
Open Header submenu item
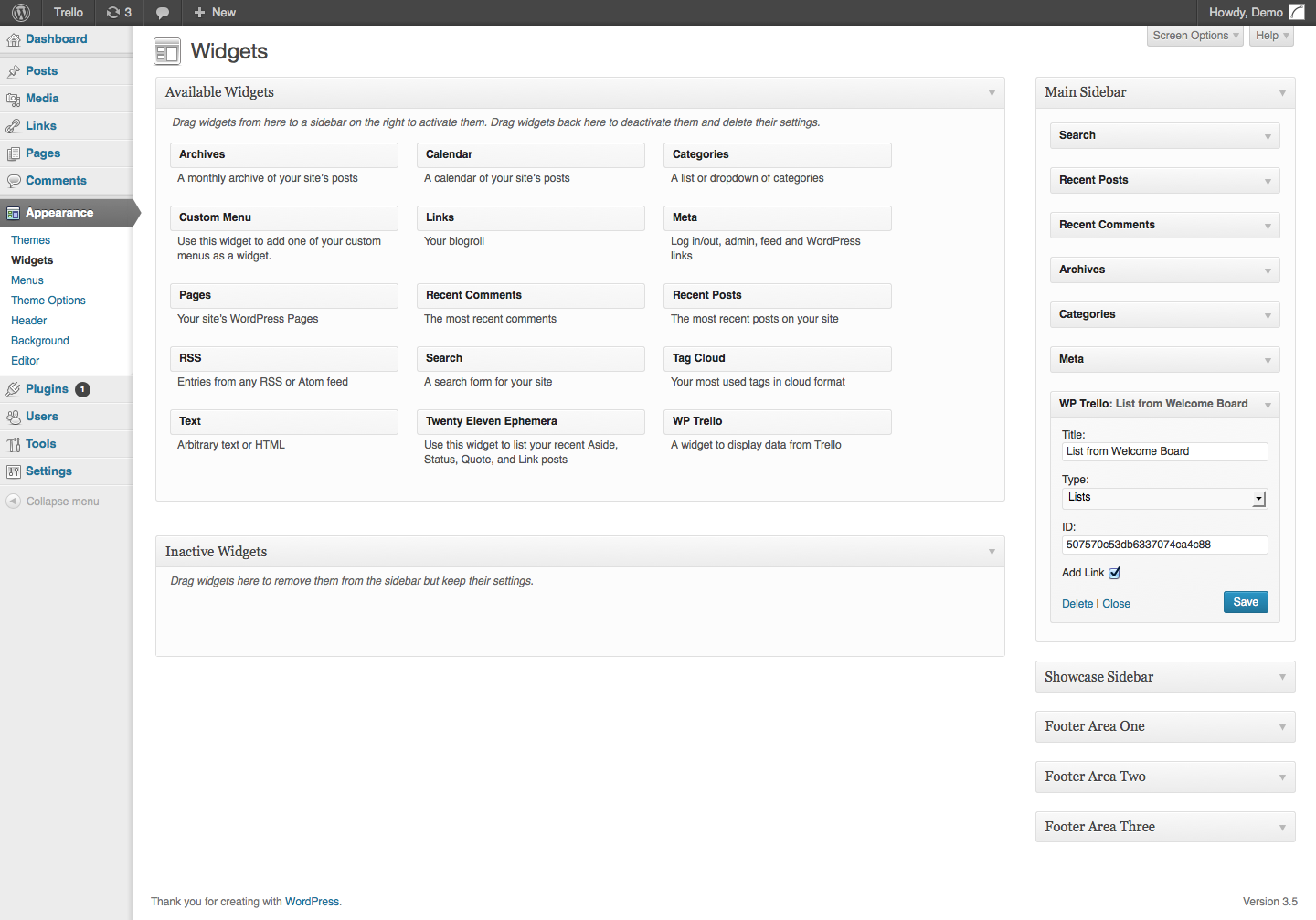click(x=29, y=321)
